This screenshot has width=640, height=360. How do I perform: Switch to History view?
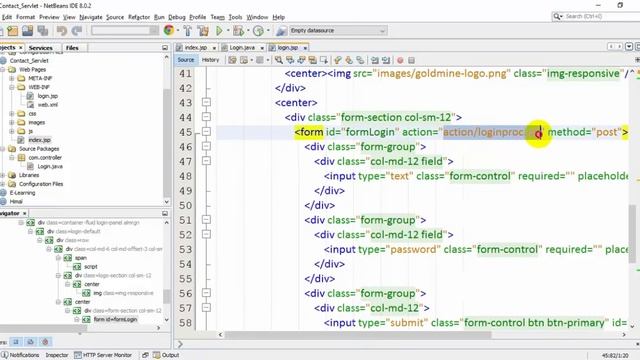tap(211, 60)
